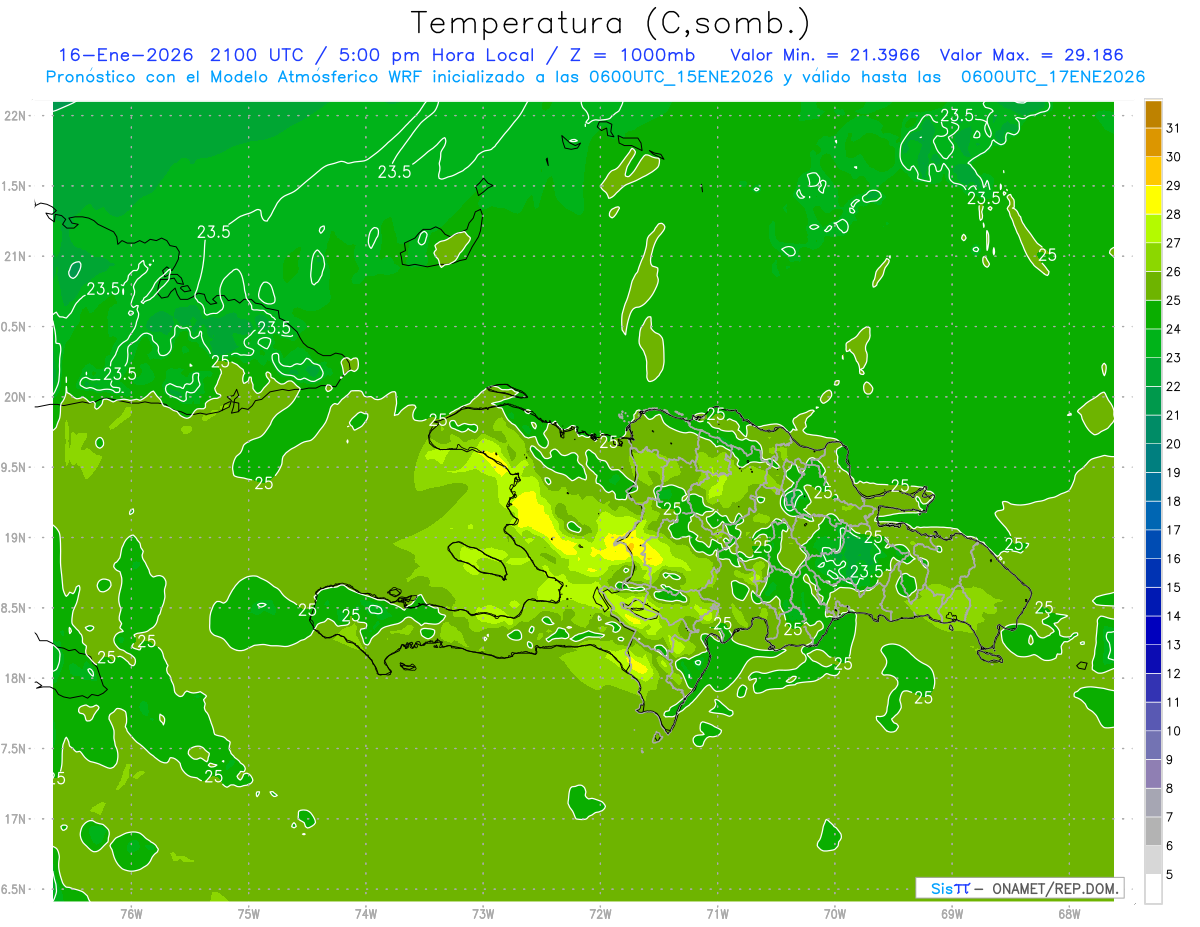Click the '12' value on the color scale
The image size is (1200, 927).
pyautogui.click(x=1174, y=674)
